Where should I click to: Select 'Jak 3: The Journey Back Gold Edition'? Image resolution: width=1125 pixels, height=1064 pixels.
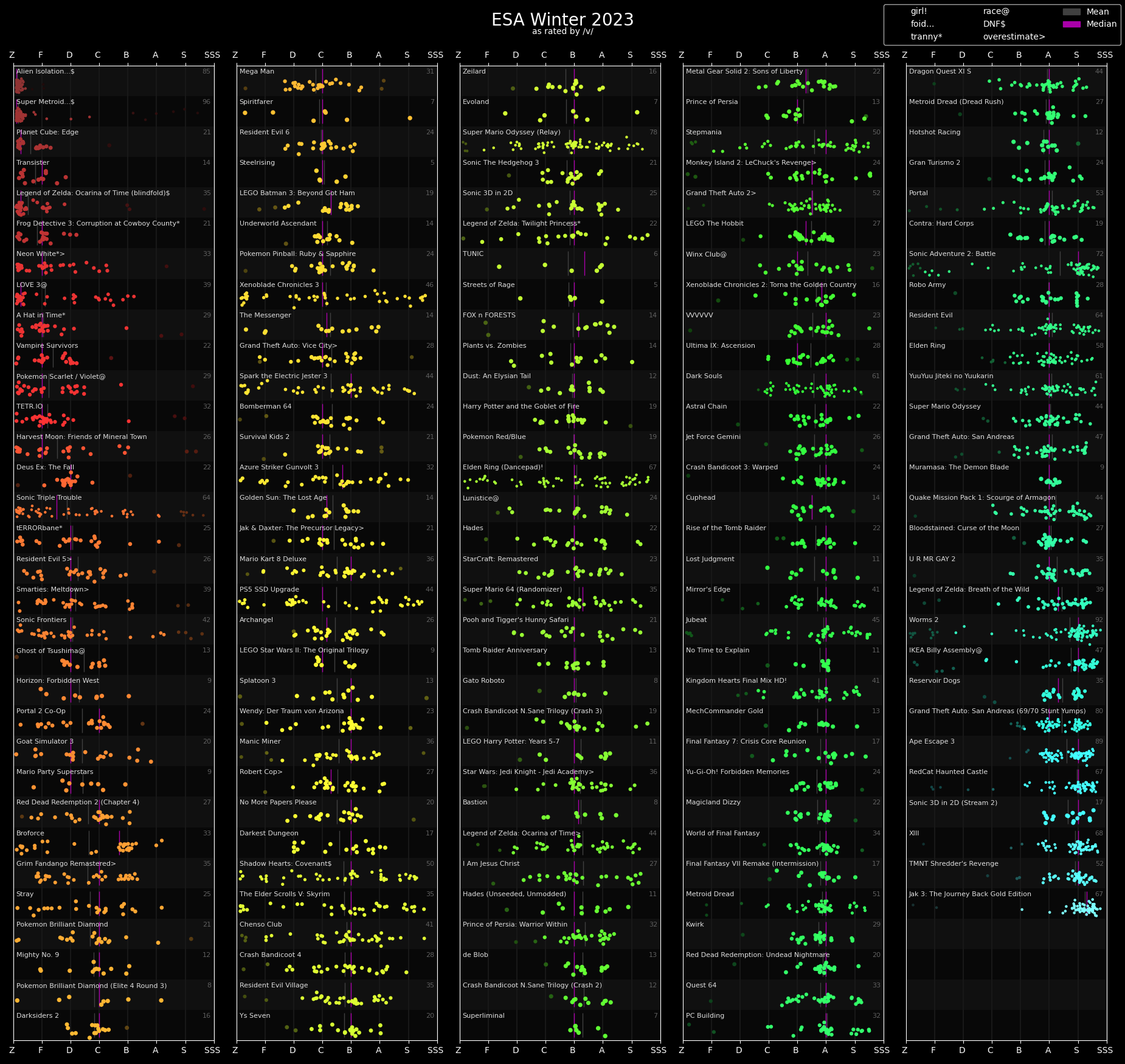970,894
